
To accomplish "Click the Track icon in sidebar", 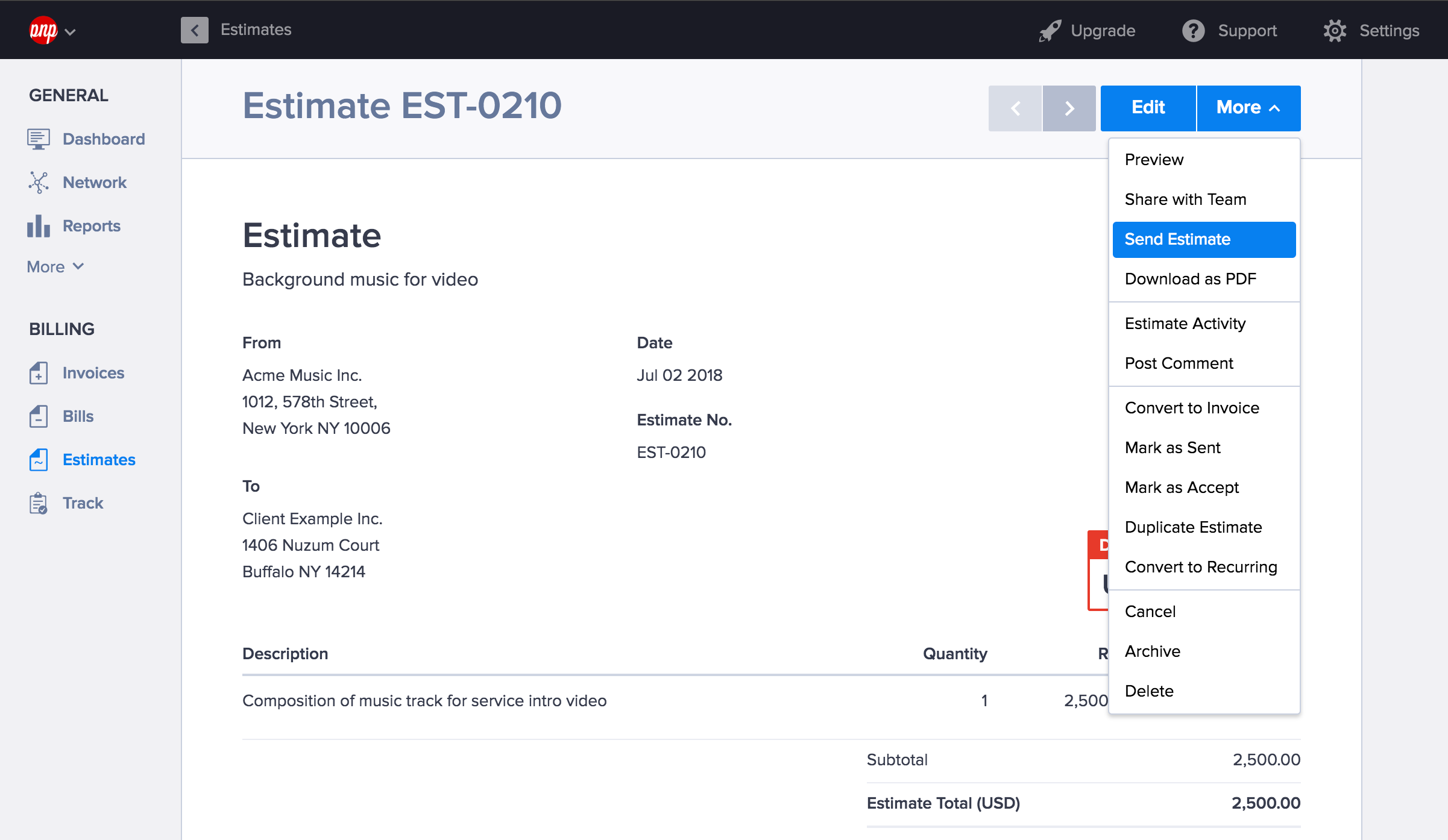I will pyautogui.click(x=38, y=503).
